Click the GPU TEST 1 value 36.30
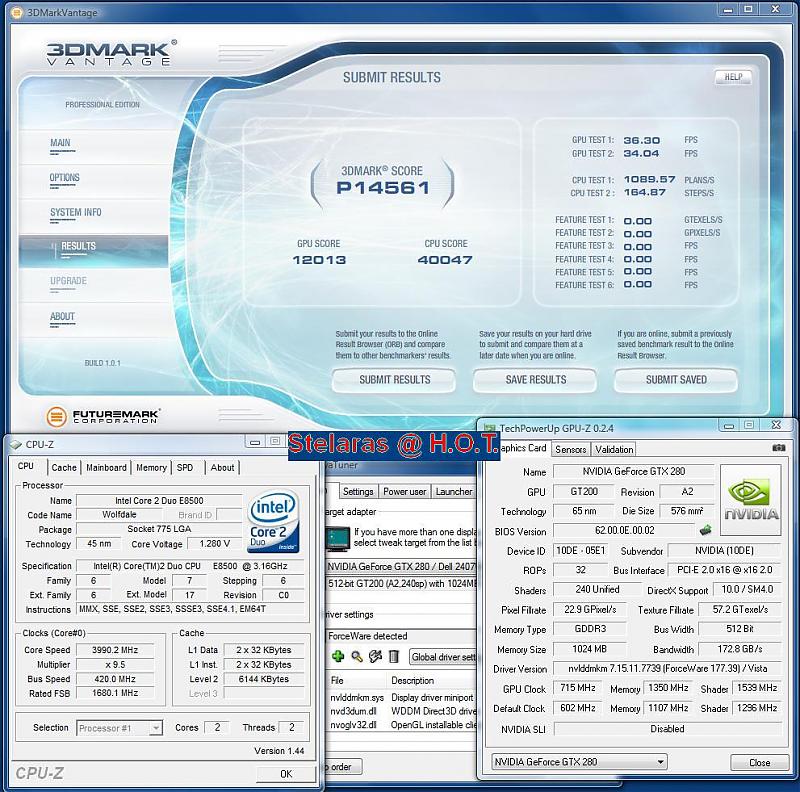The height and width of the screenshot is (792, 800). point(641,140)
